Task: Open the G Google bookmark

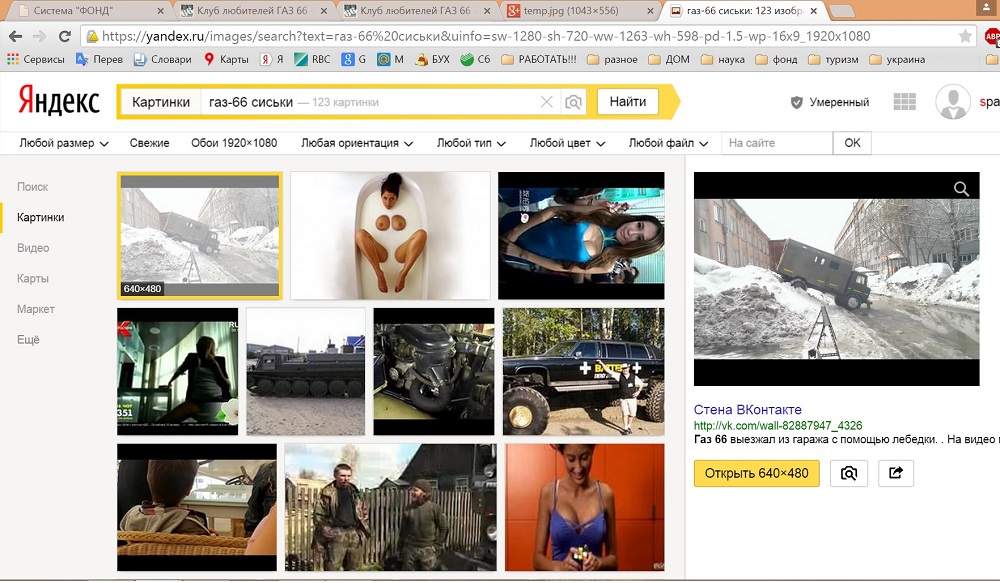Action: (354, 59)
